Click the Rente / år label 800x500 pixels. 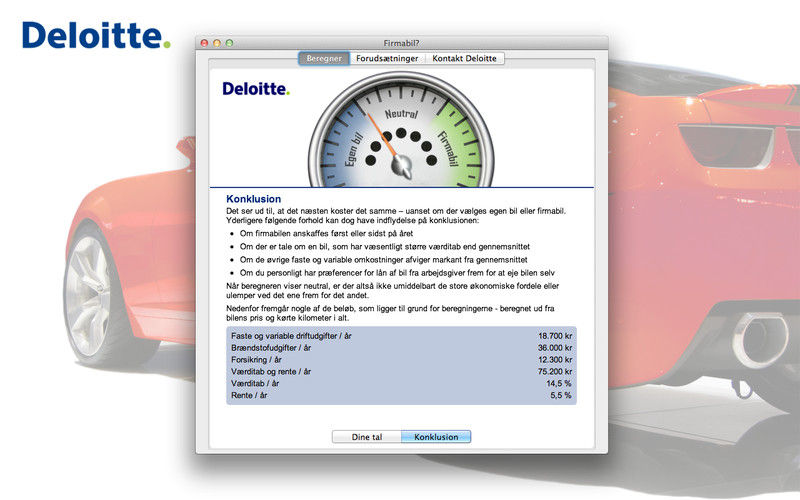(x=249, y=395)
